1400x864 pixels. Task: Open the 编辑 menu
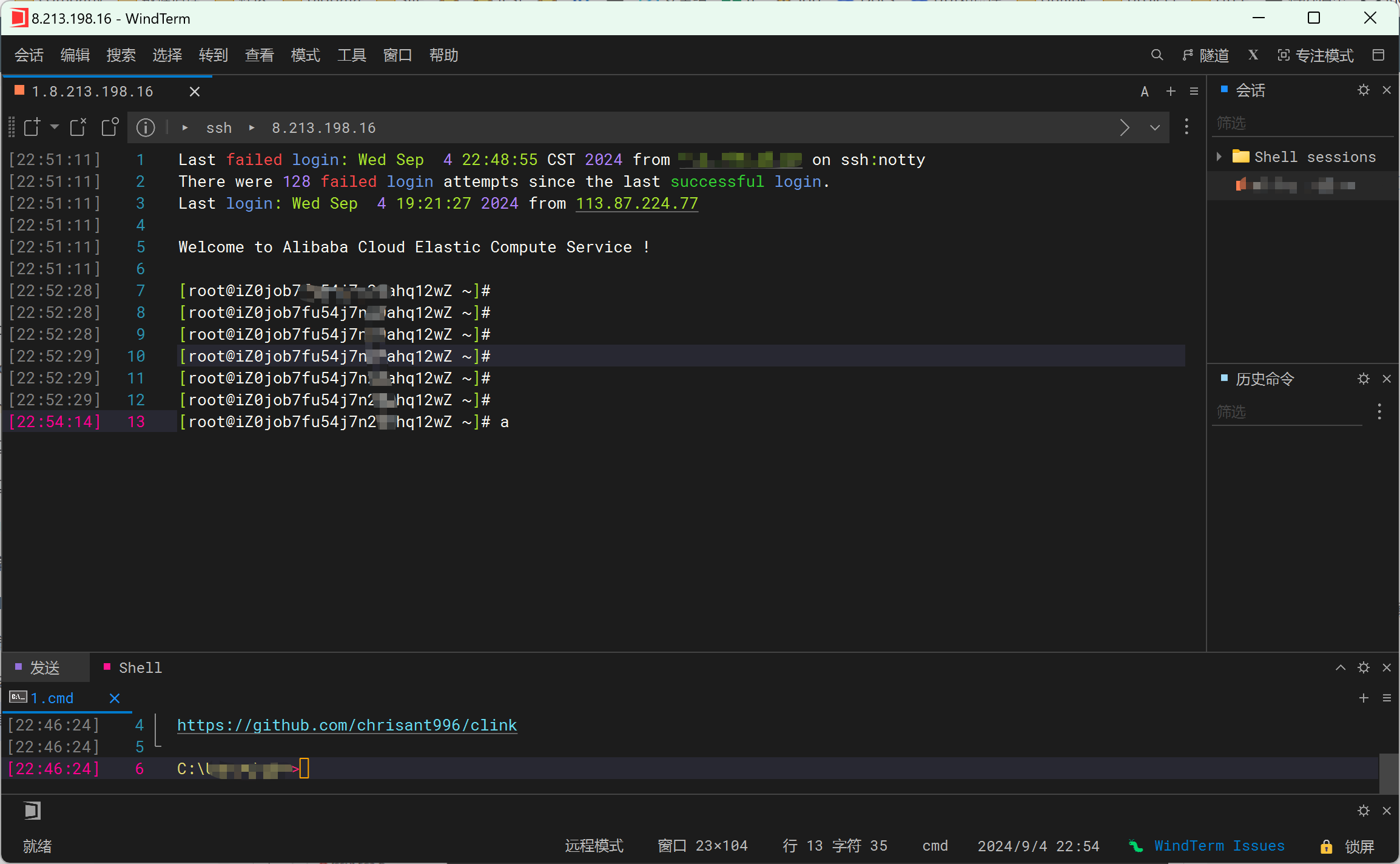tap(75, 55)
